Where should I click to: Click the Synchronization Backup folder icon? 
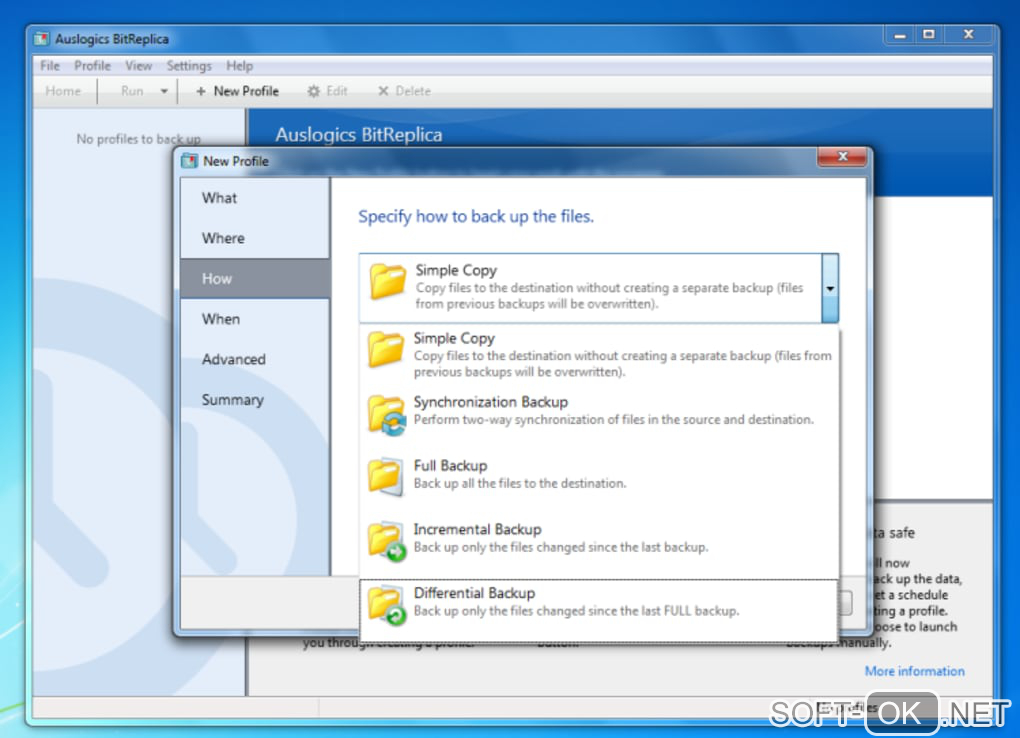coord(386,415)
